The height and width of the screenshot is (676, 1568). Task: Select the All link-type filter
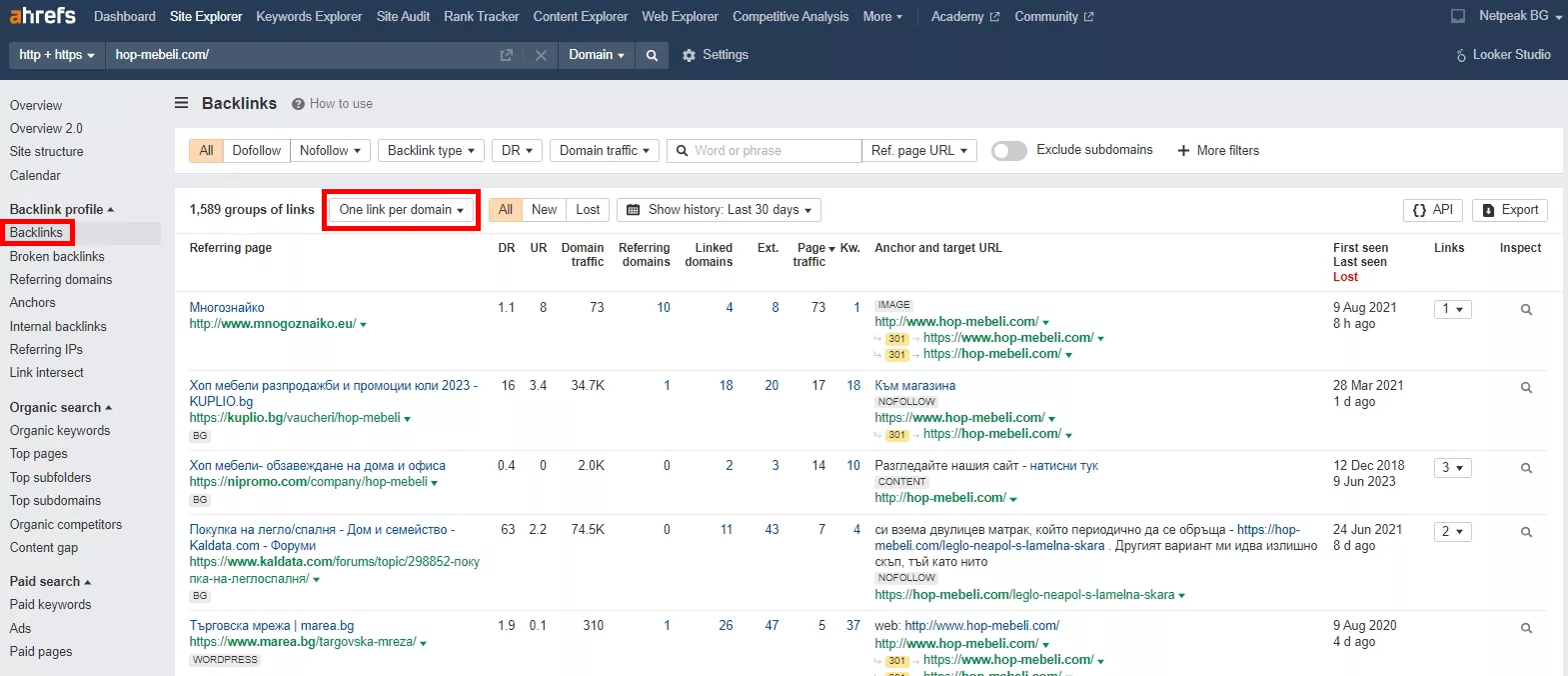coord(206,150)
